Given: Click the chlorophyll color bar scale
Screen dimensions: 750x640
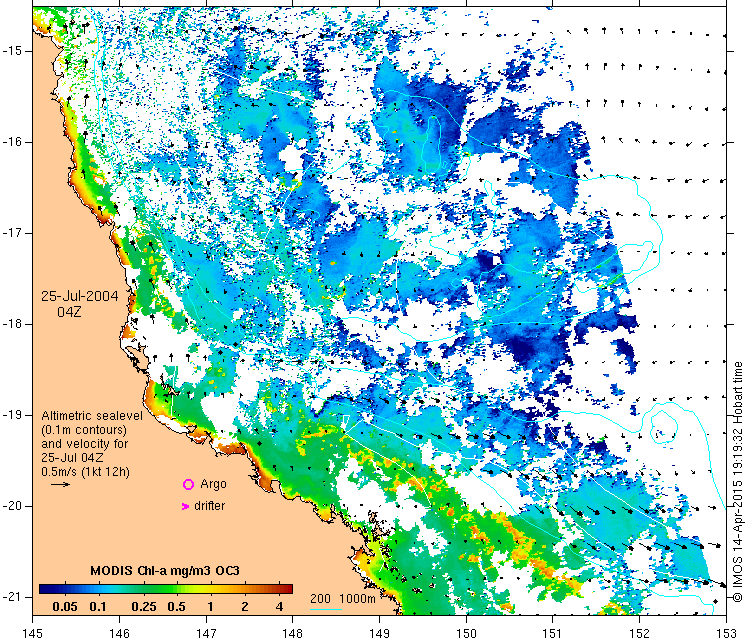Looking at the screenshot, I should pyautogui.click(x=166, y=589).
